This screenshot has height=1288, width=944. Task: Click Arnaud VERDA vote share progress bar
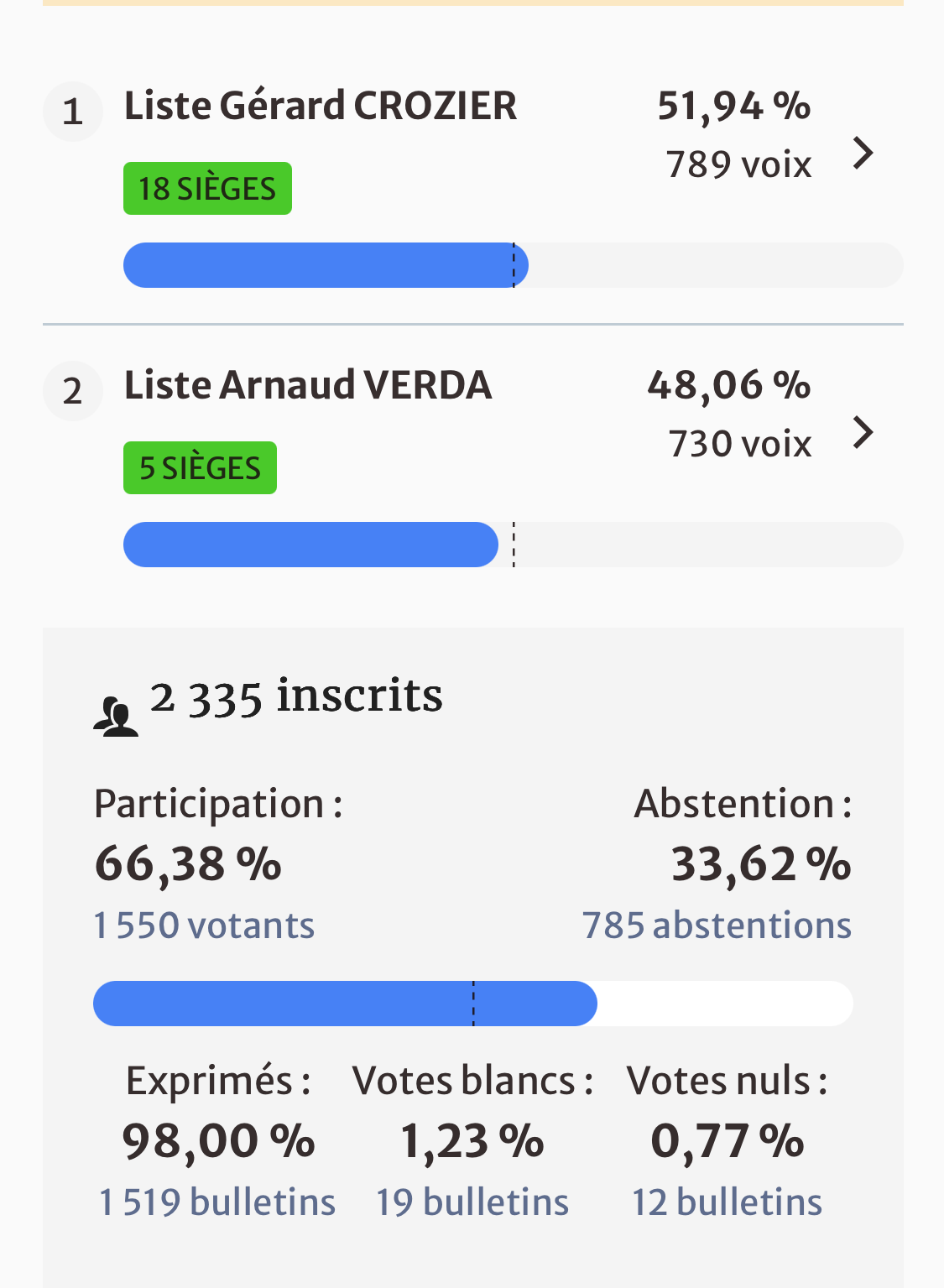pyautogui.click(x=513, y=545)
